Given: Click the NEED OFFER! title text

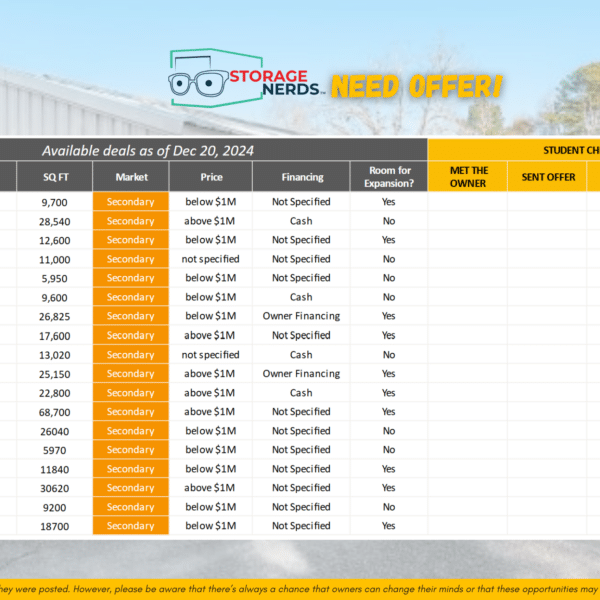Looking at the screenshot, I should pos(416,88).
